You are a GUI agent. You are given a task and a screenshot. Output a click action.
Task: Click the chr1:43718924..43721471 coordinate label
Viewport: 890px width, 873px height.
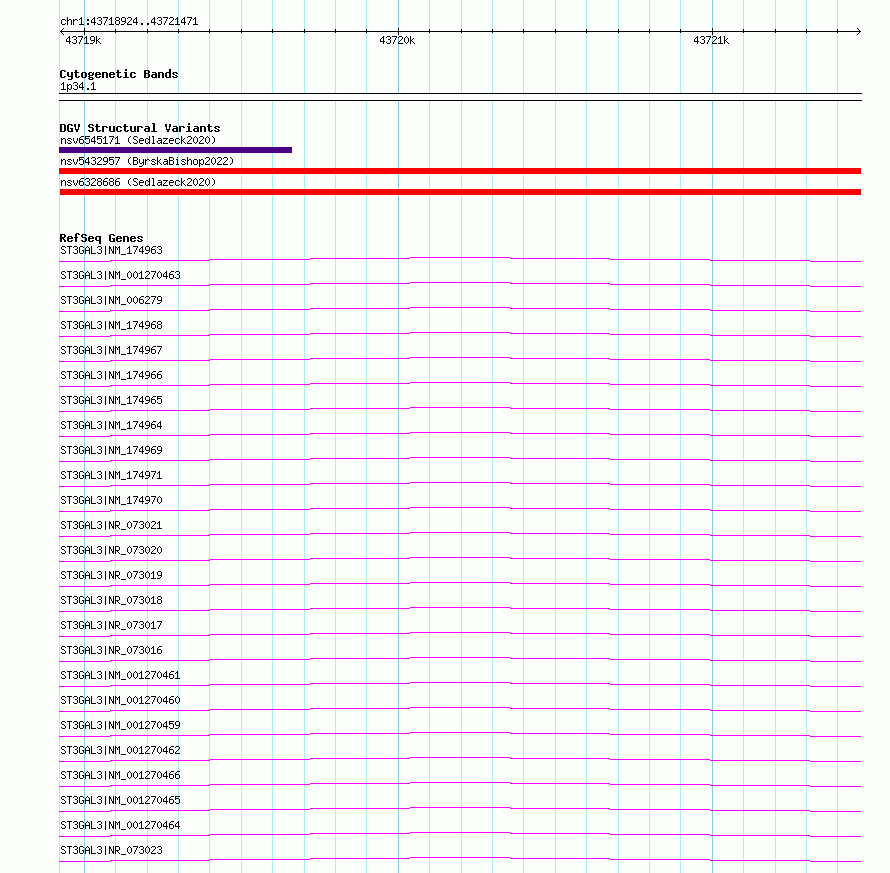(x=129, y=22)
